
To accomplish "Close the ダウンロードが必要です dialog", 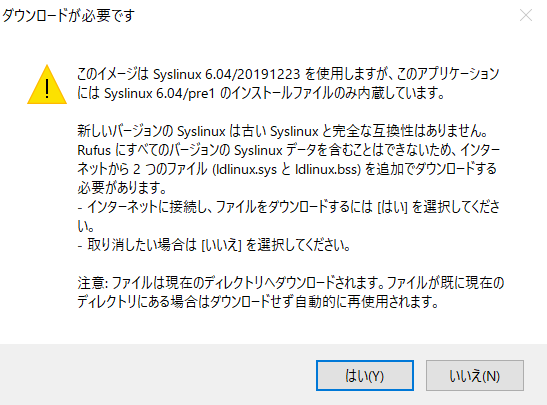I will pos(526,15).
